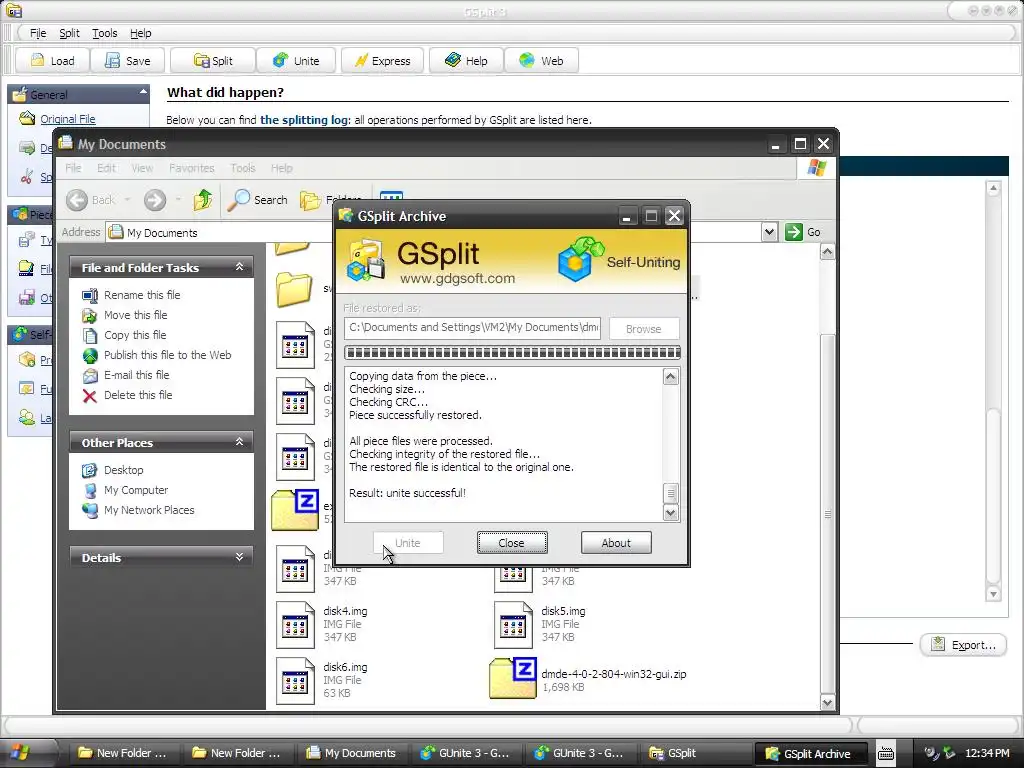Screen dimensions: 1024x768
Task: Click the restore progress bar in GSplit Archive
Action: pos(513,353)
